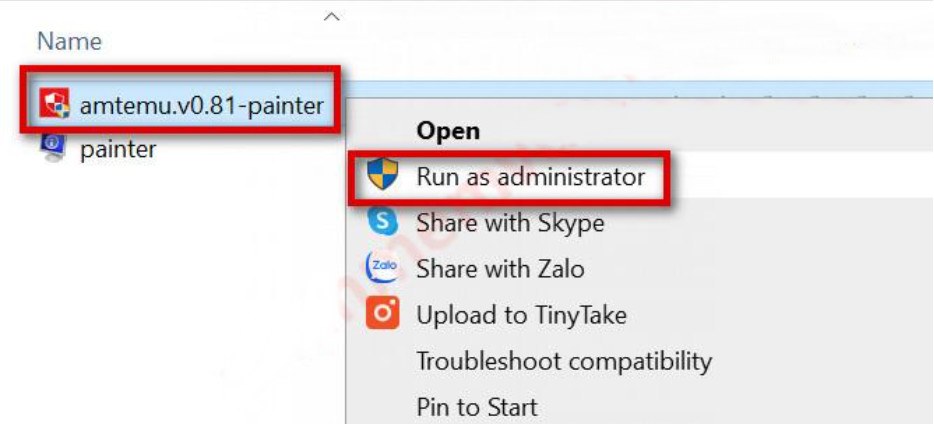
Task: Select the amtemu.v0.81-painter file name
Action: pyautogui.click(x=200, y=103)
